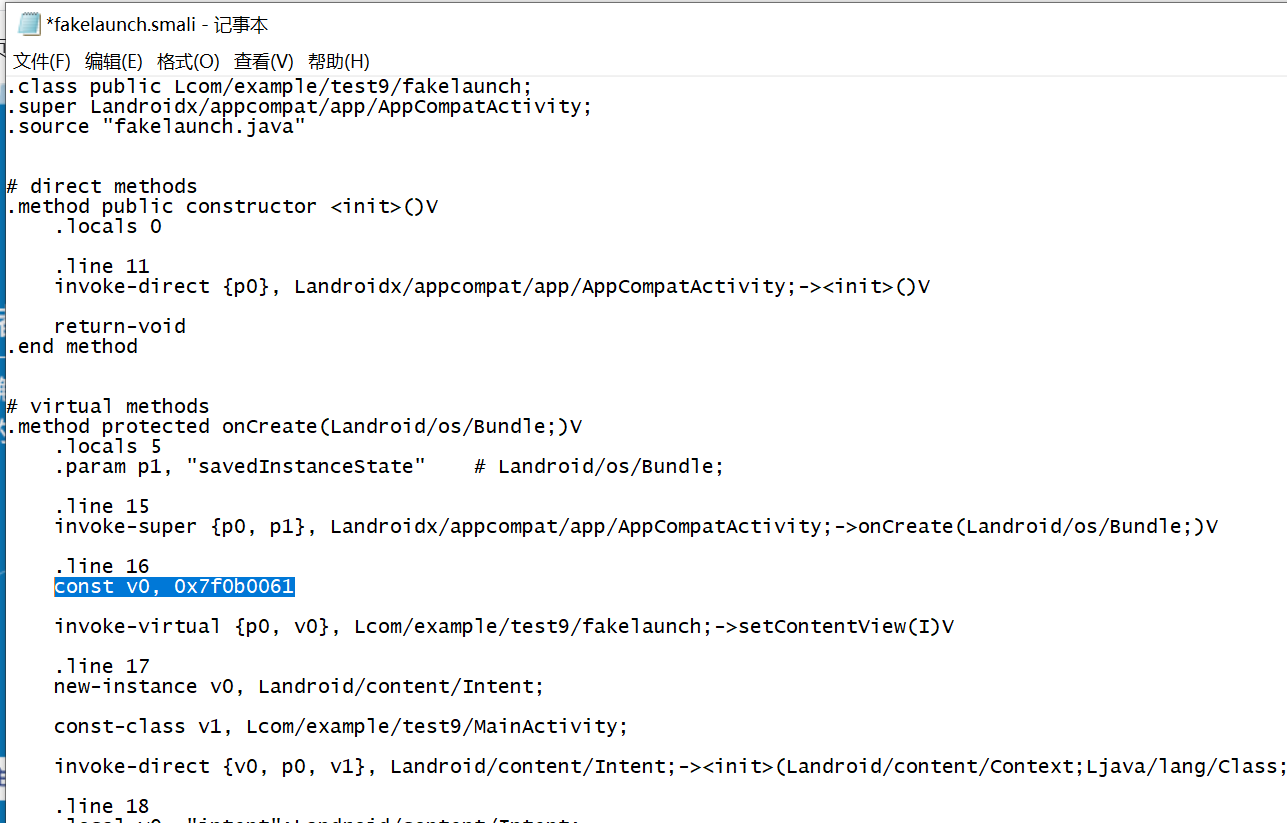The image size is (1287, 823).
Task: Click the highlighted const v0, 0x7f0b0061 line
Action: pos(174,586)
